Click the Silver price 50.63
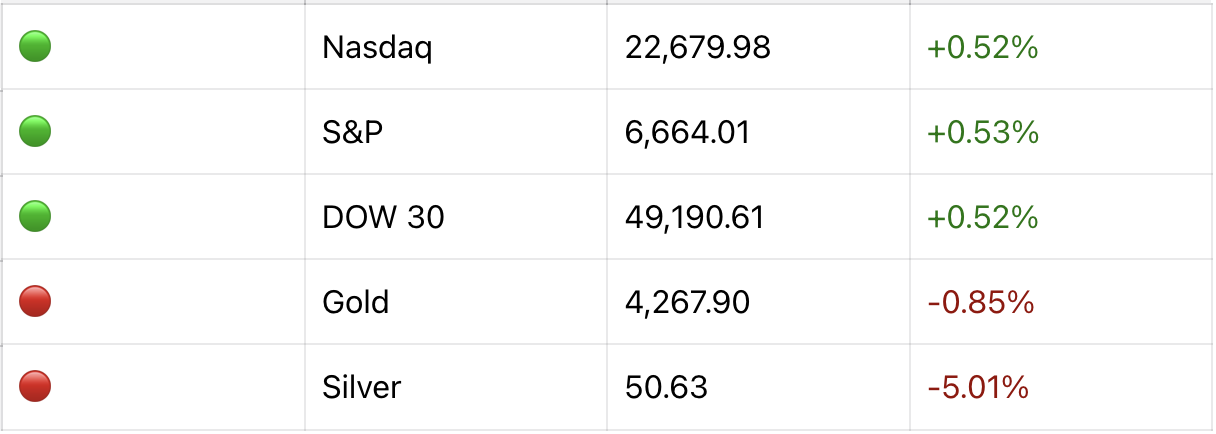1216x434 pixels. pyautogui.click(x=666, y=387)
